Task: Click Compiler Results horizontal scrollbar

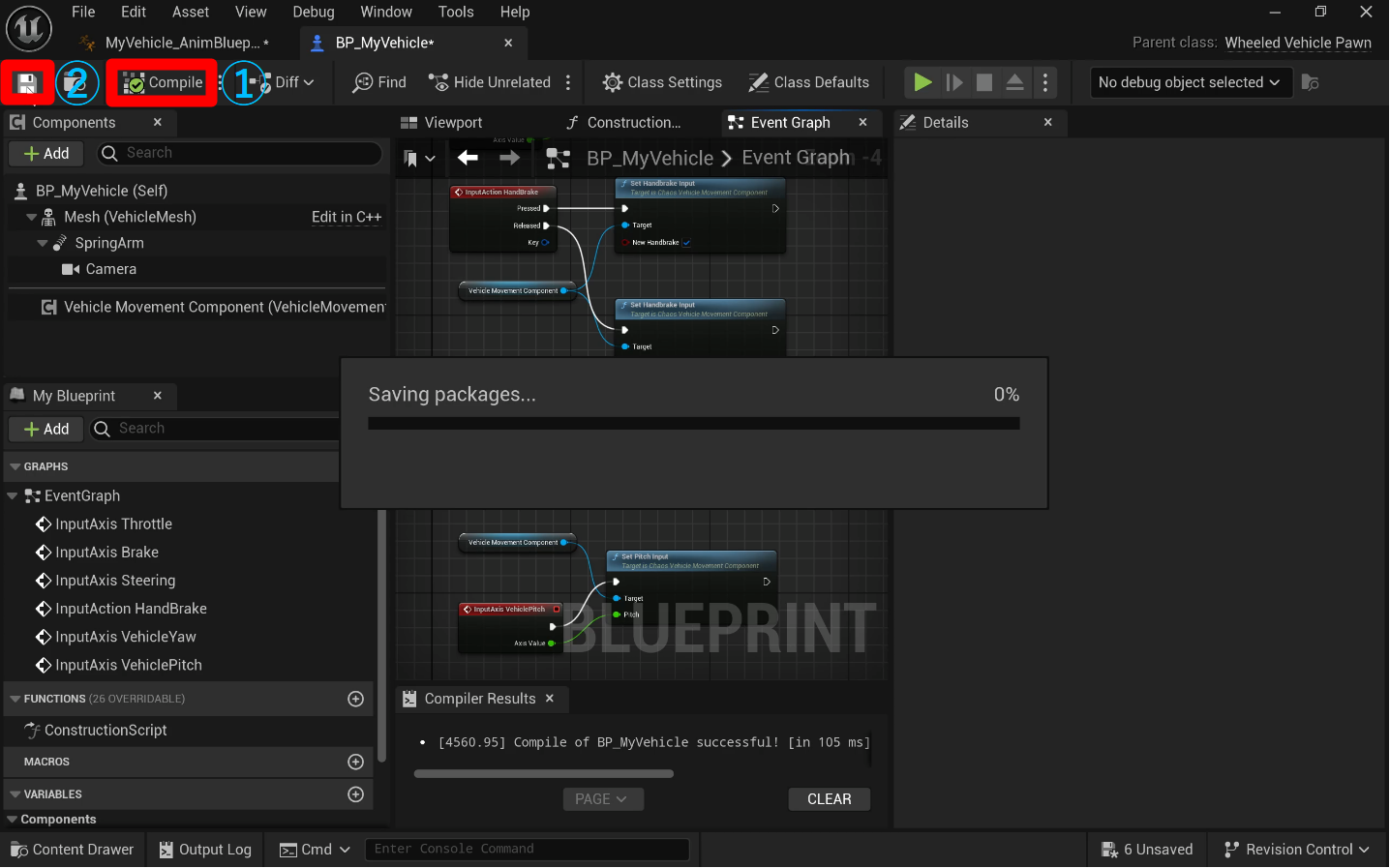Action: click(x=544, y=774)
